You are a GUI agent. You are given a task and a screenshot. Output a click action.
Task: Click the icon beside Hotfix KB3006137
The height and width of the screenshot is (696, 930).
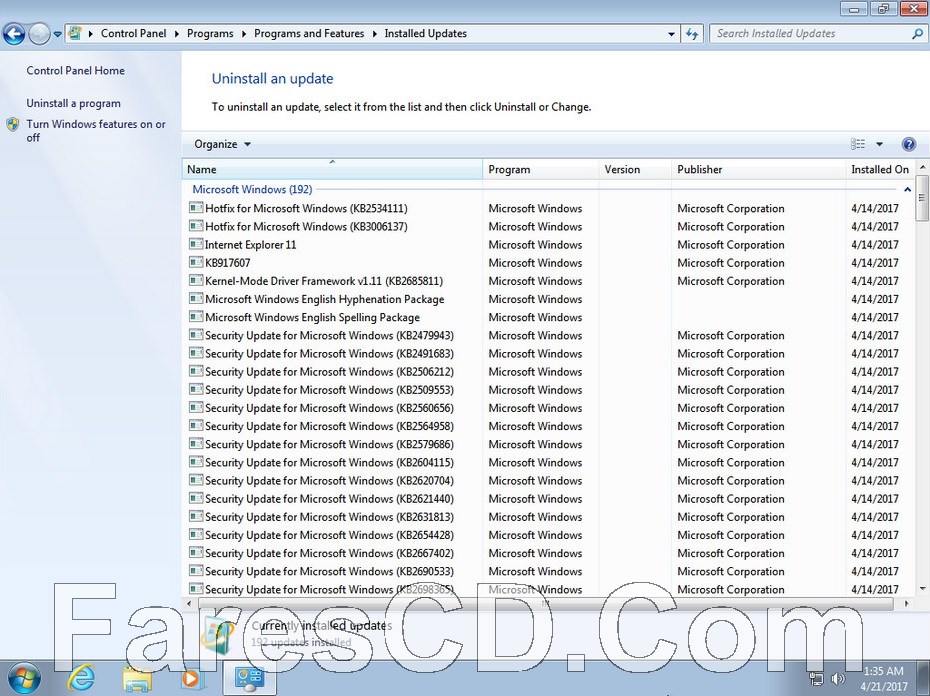196,226
